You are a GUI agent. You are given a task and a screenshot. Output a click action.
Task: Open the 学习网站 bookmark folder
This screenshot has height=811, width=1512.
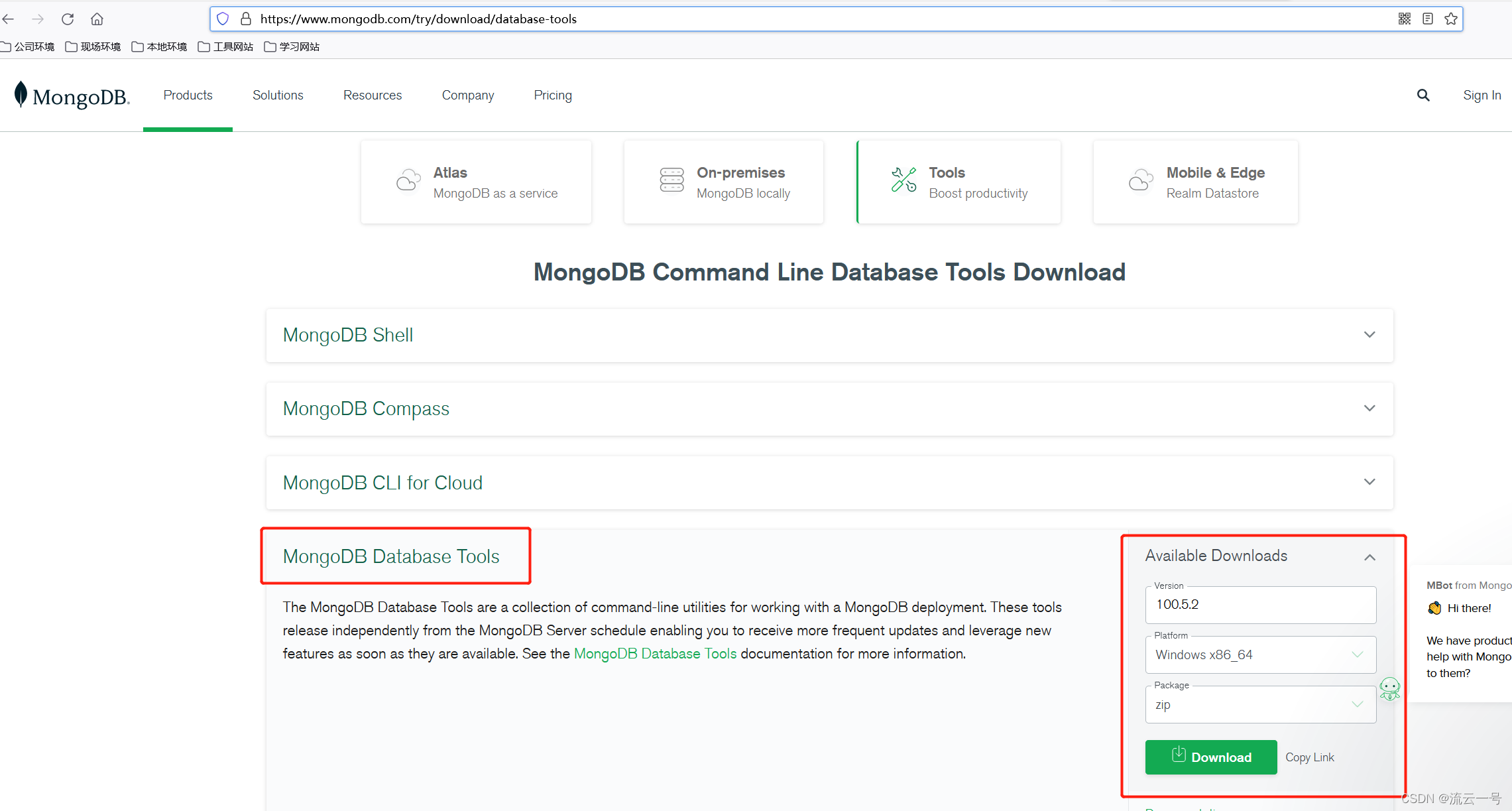tap(292, 46)
